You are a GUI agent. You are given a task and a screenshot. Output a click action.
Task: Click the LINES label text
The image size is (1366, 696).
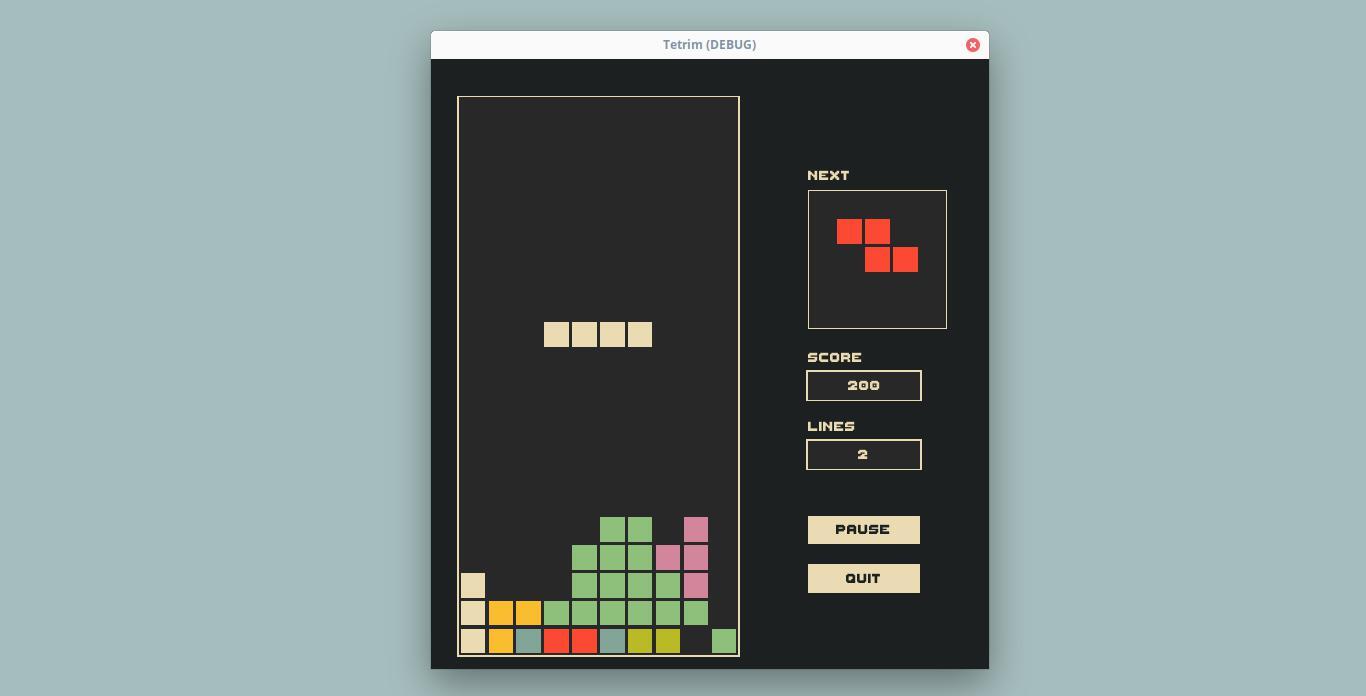[x=830, y=427]
